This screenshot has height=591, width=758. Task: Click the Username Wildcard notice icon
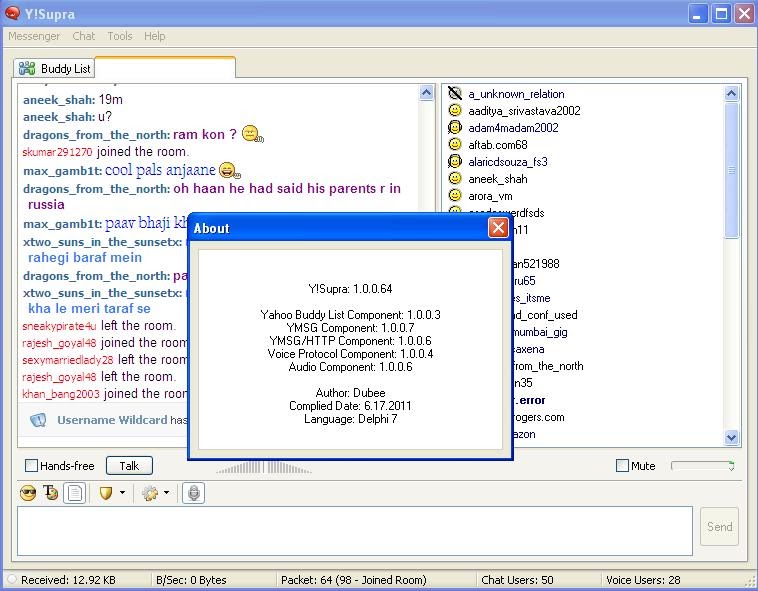38,420
